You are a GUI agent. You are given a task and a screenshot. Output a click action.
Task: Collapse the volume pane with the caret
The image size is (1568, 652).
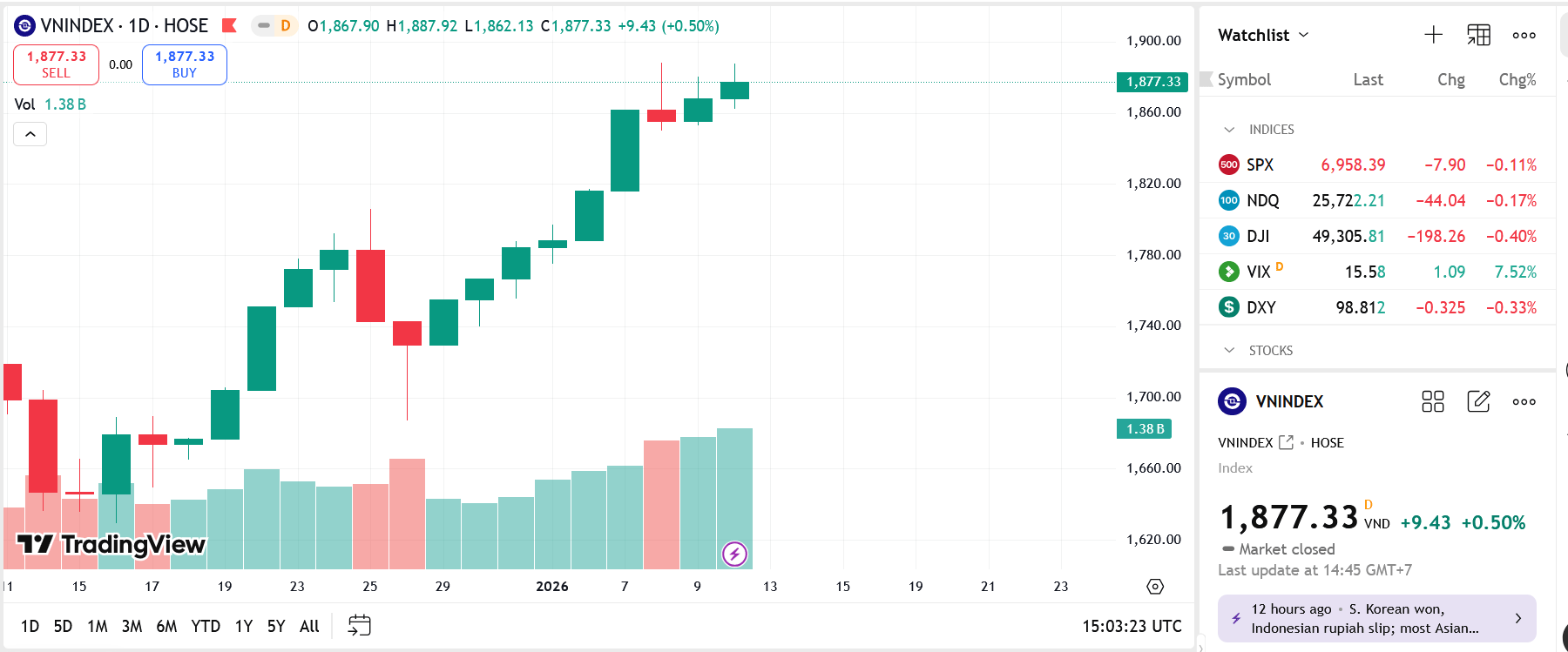pos(30,134)
